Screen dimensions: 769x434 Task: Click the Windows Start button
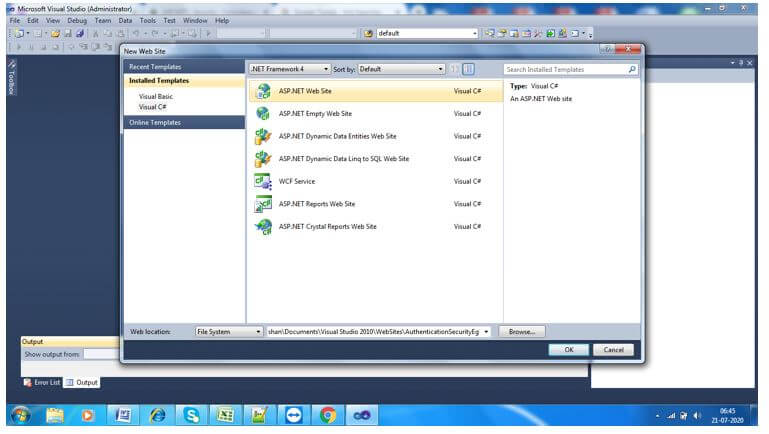[21, 415]
